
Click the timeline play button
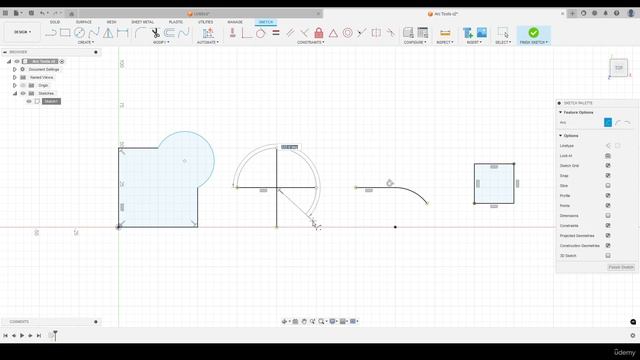click(x=22, y=336)
